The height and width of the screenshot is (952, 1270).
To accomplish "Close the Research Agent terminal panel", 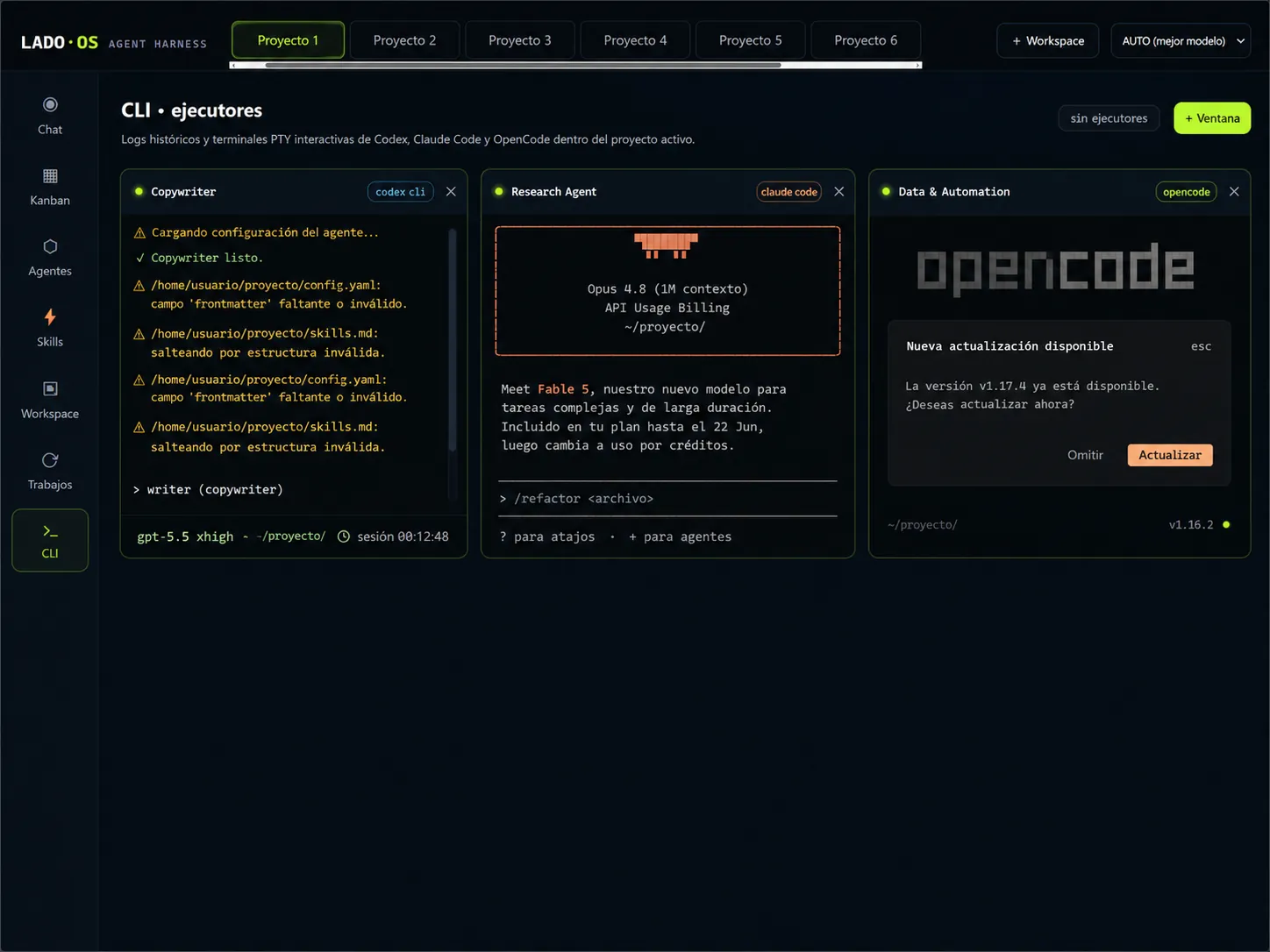I will tap(838, 192).
